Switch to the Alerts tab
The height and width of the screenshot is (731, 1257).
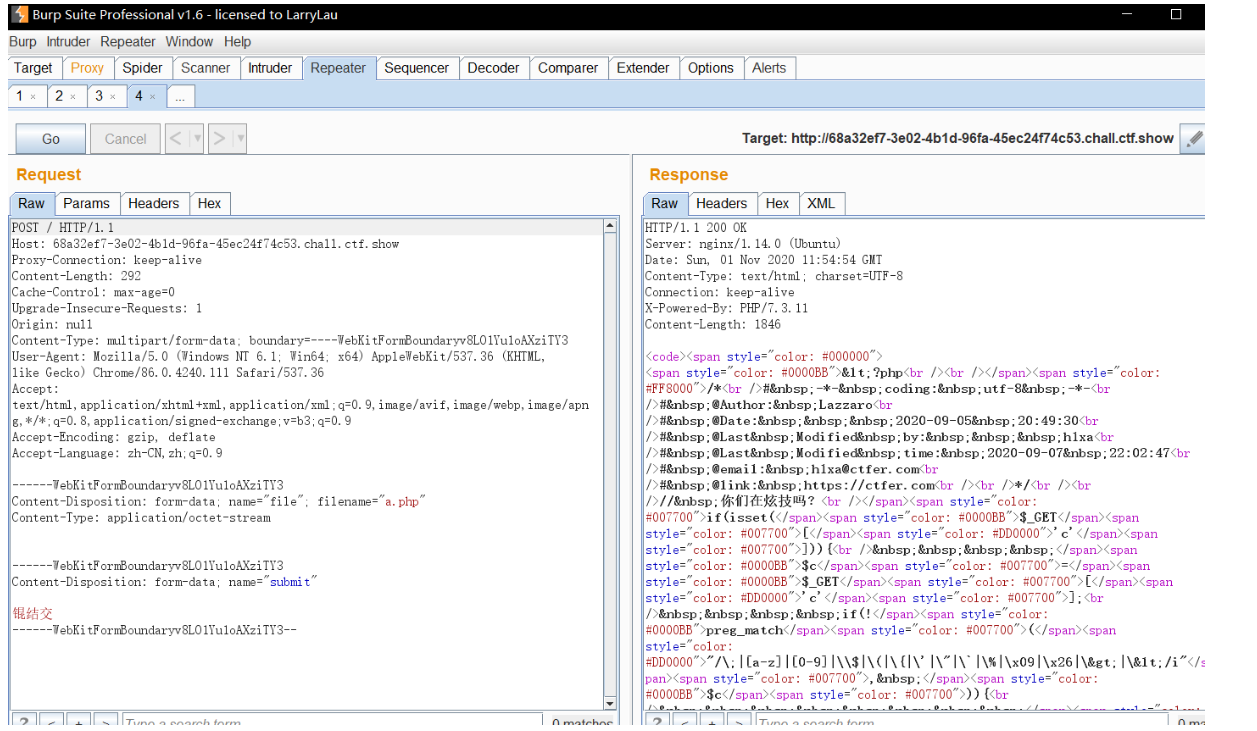(x=769, y=68)
